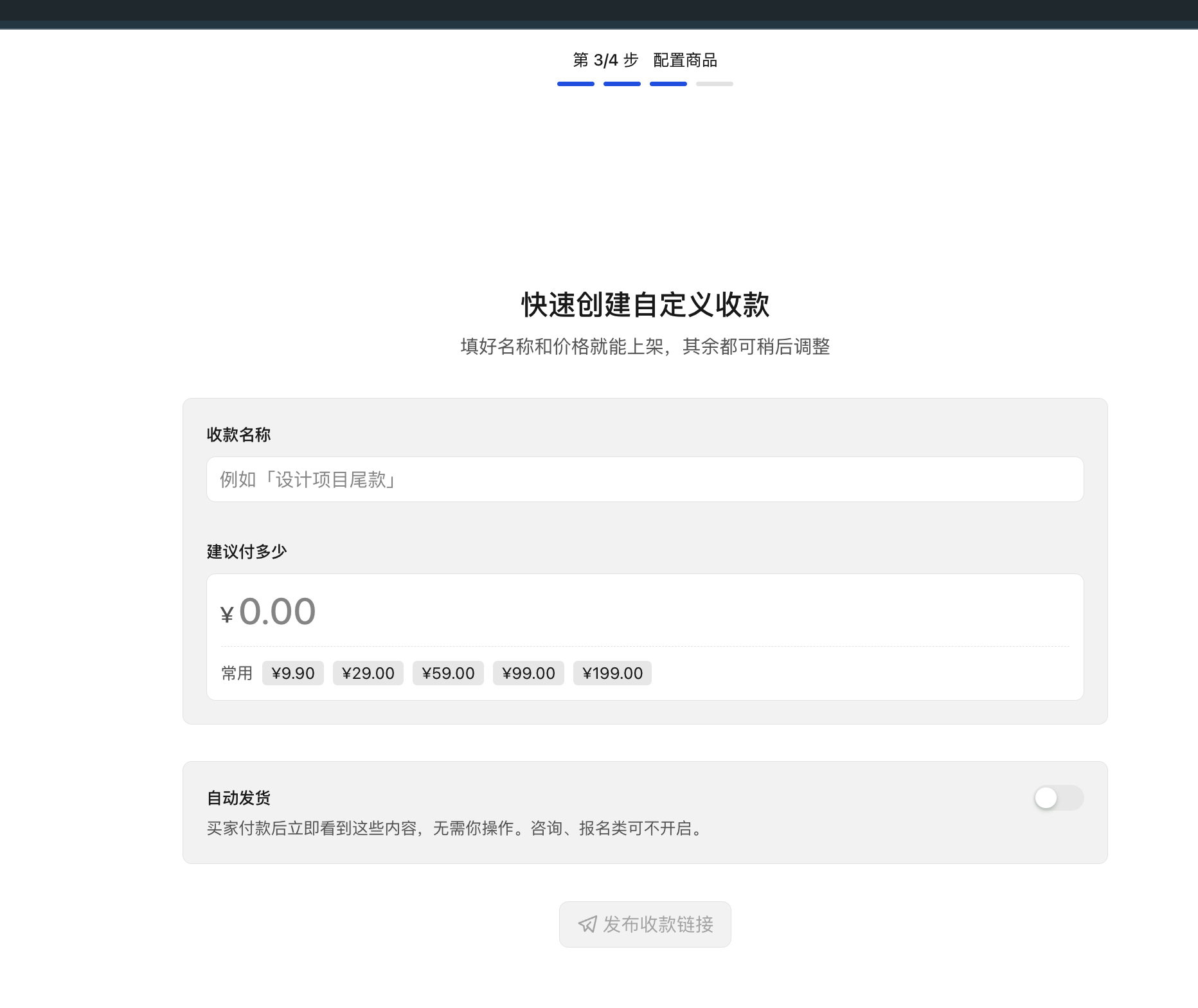Click the 买家付款后立即看到 description text
Screen dimensions: 1198x1008
click(x=456, y=828)
